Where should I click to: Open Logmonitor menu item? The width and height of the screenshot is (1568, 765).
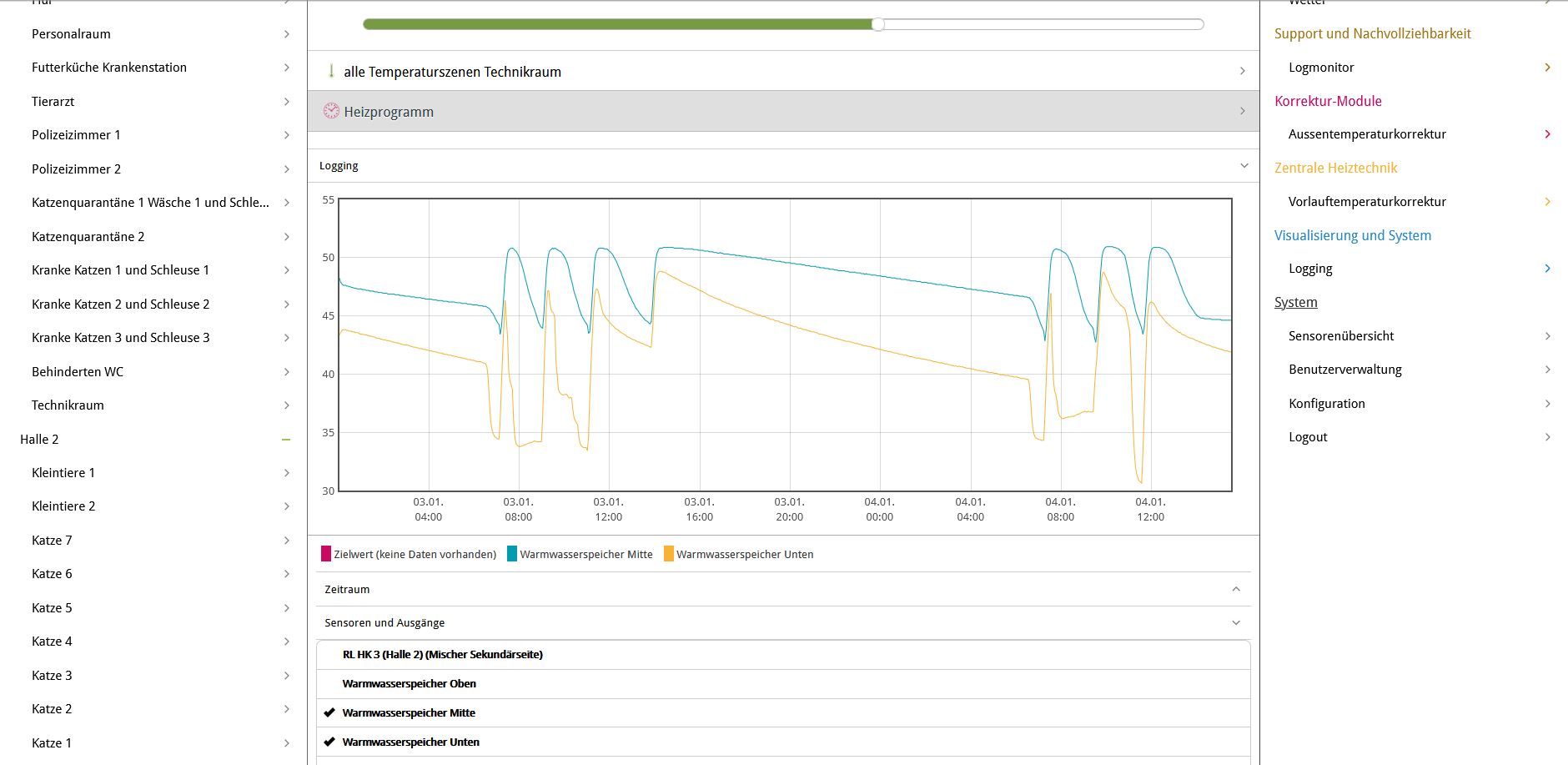click(1321, 67)
